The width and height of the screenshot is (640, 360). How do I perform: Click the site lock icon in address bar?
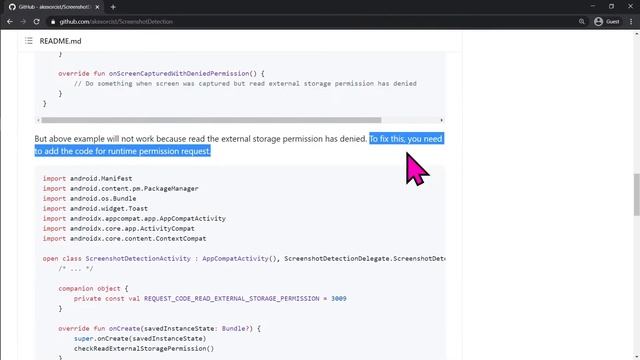point(53,22)
